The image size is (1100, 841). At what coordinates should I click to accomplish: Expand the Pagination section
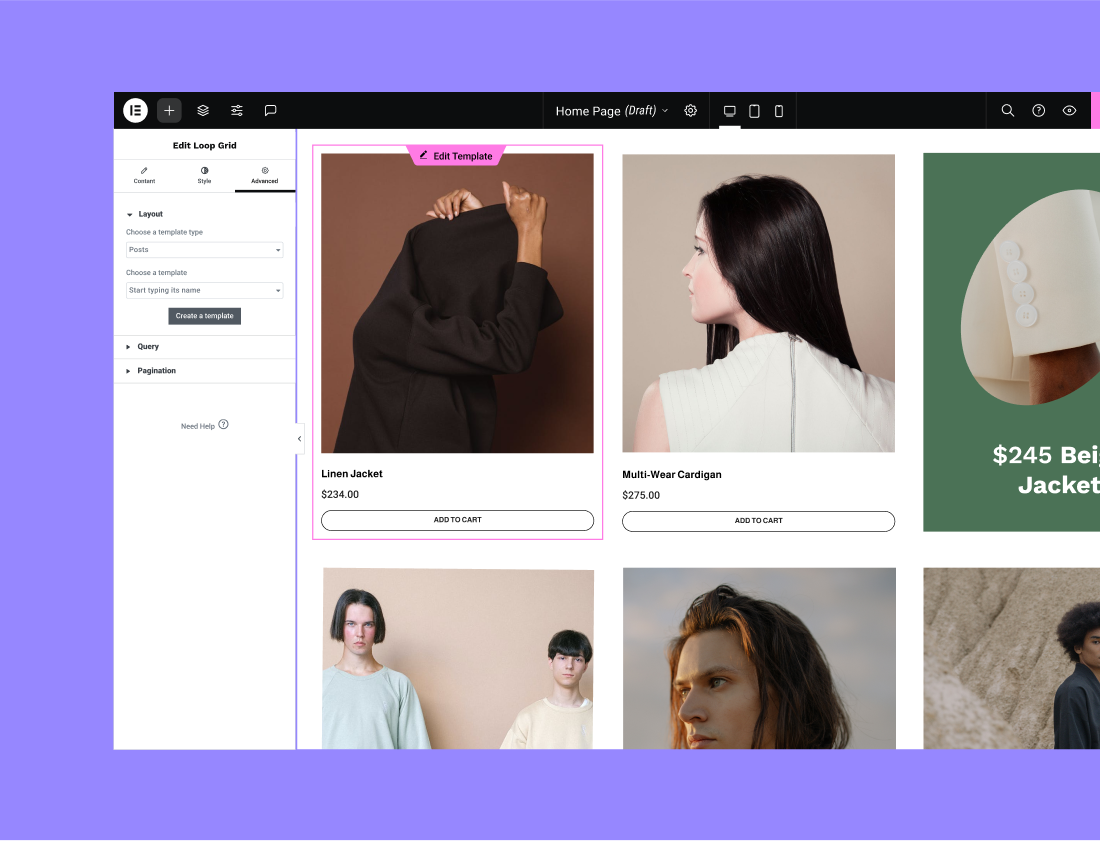156,371
